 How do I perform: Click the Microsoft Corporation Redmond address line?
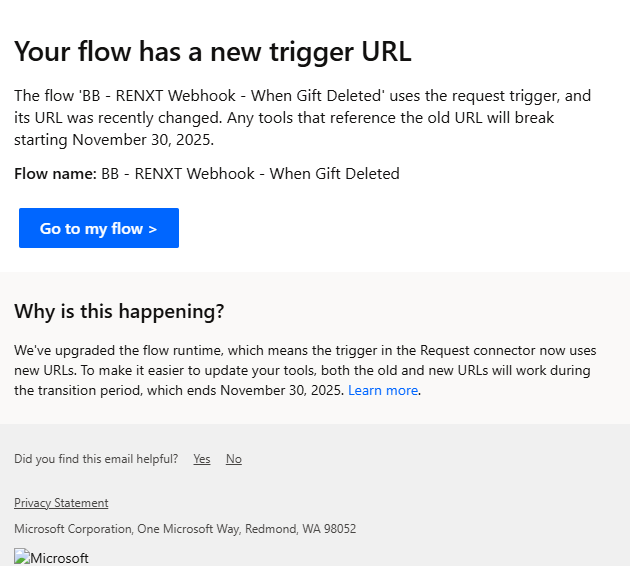click(185, 528)
